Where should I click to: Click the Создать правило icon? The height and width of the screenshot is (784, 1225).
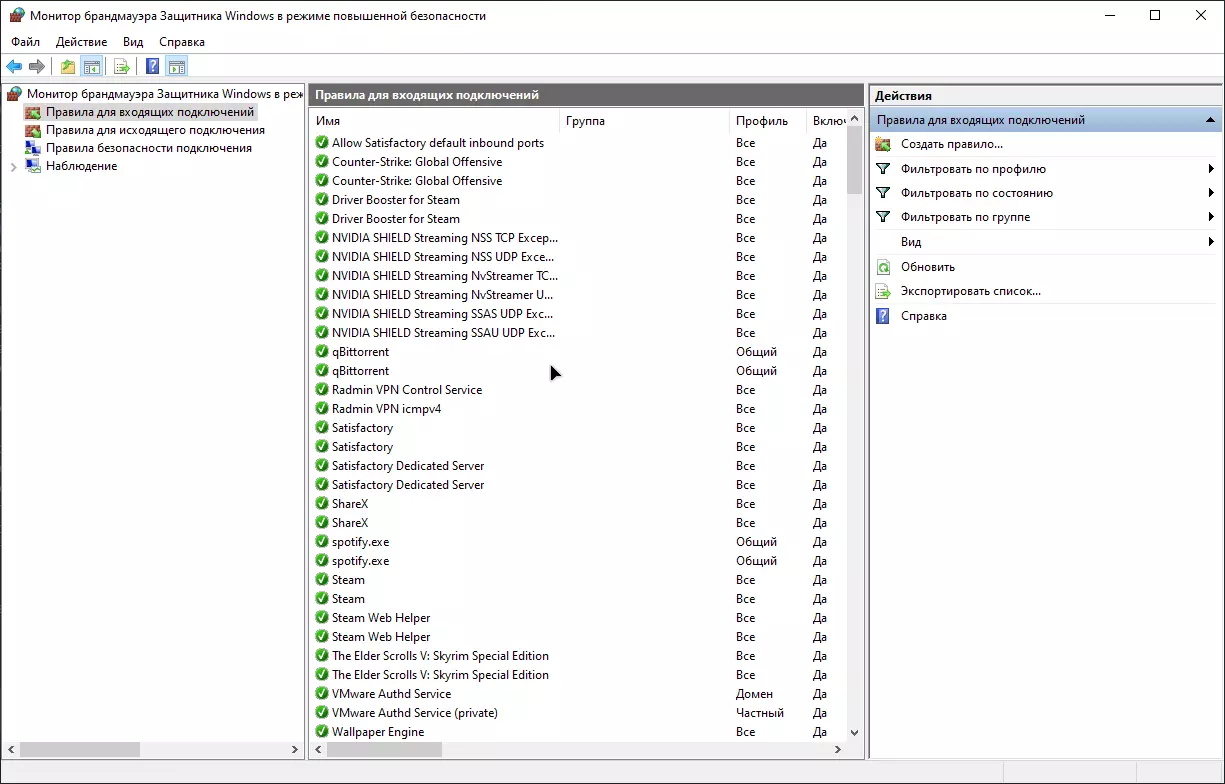tap(883, 144)
